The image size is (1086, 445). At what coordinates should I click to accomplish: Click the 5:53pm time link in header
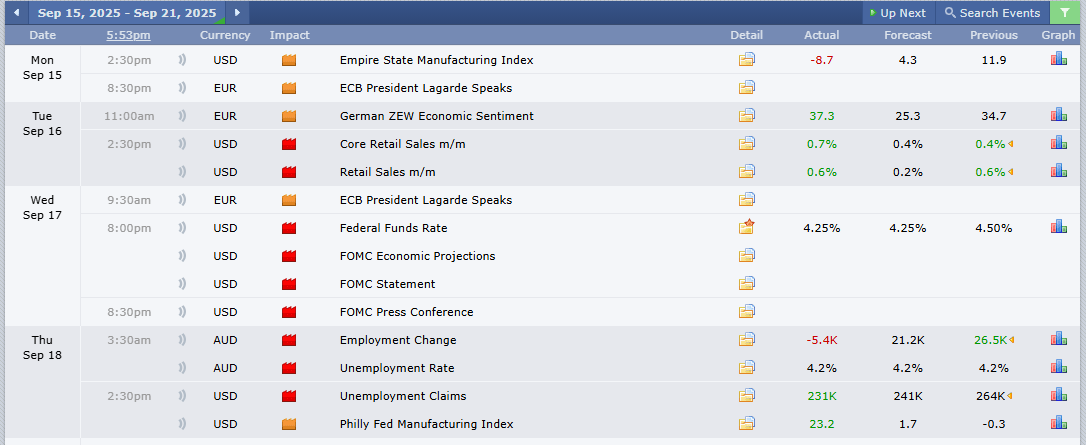tap(129, 35)
